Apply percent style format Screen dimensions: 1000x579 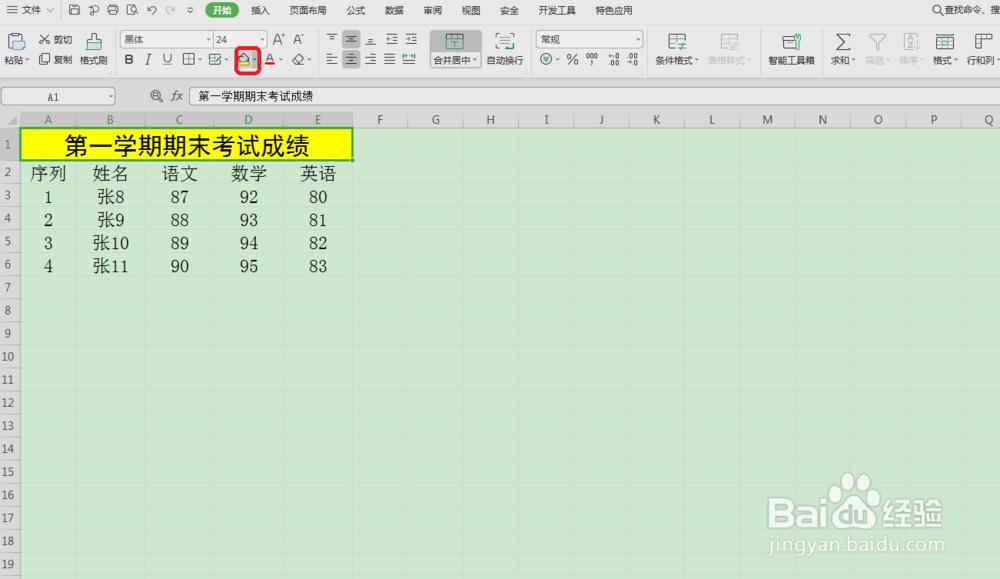tap(573, 59)
